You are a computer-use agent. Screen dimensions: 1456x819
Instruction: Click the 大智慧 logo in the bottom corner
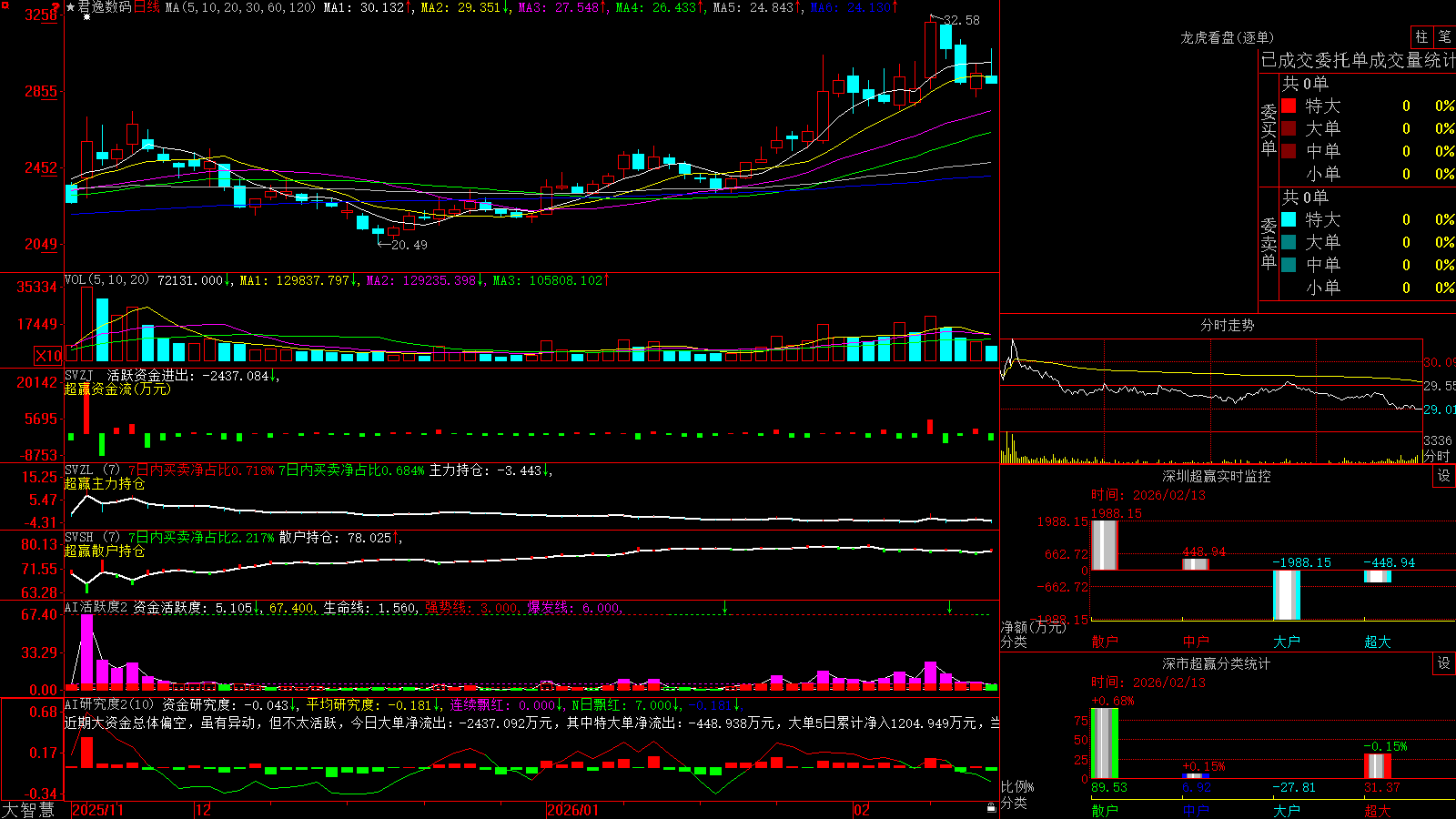click(28, 810)
